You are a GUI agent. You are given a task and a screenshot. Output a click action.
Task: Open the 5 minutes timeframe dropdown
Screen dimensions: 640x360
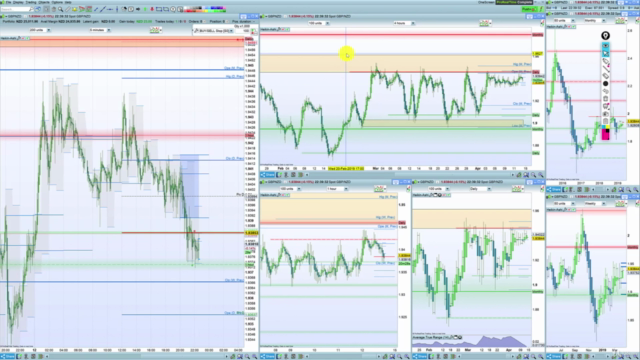[100, 30]
